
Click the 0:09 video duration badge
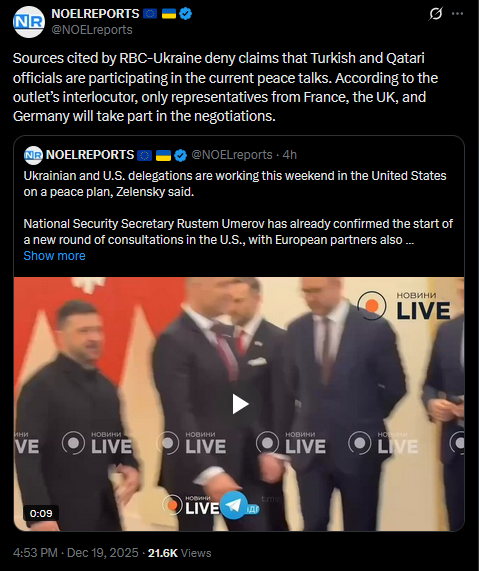pos(41,513)
